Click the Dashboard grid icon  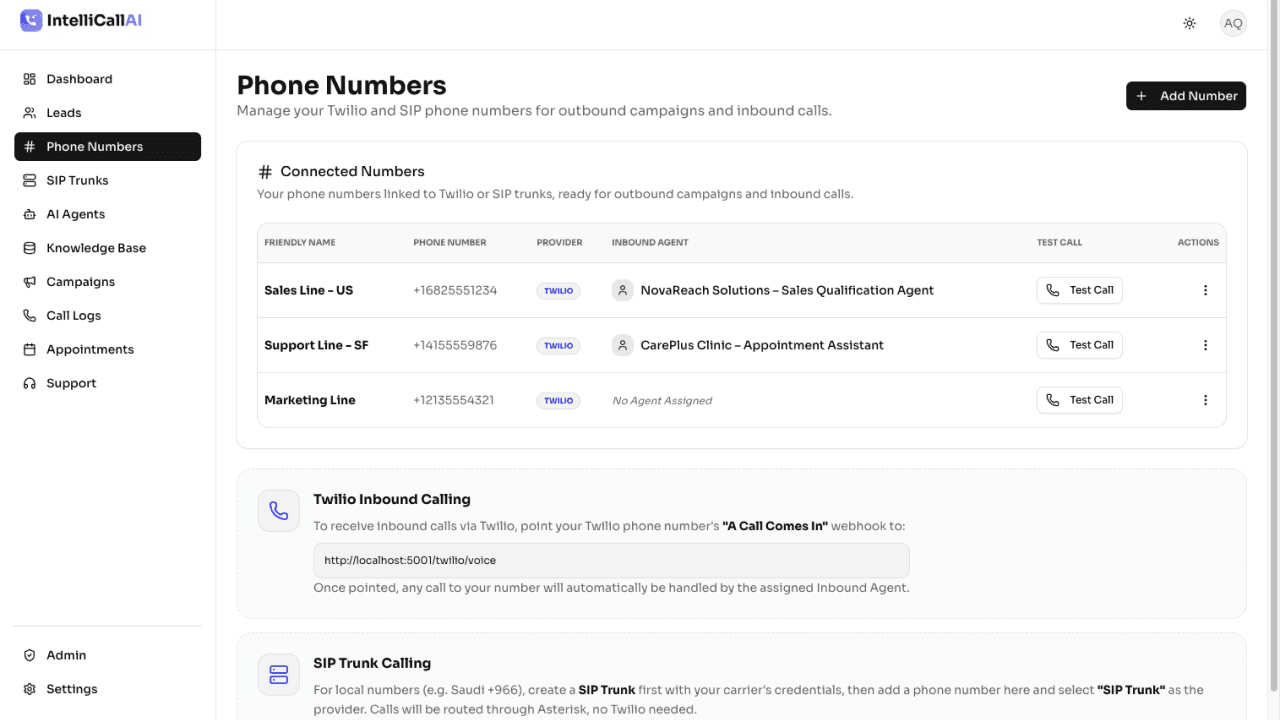pos(30,79)
